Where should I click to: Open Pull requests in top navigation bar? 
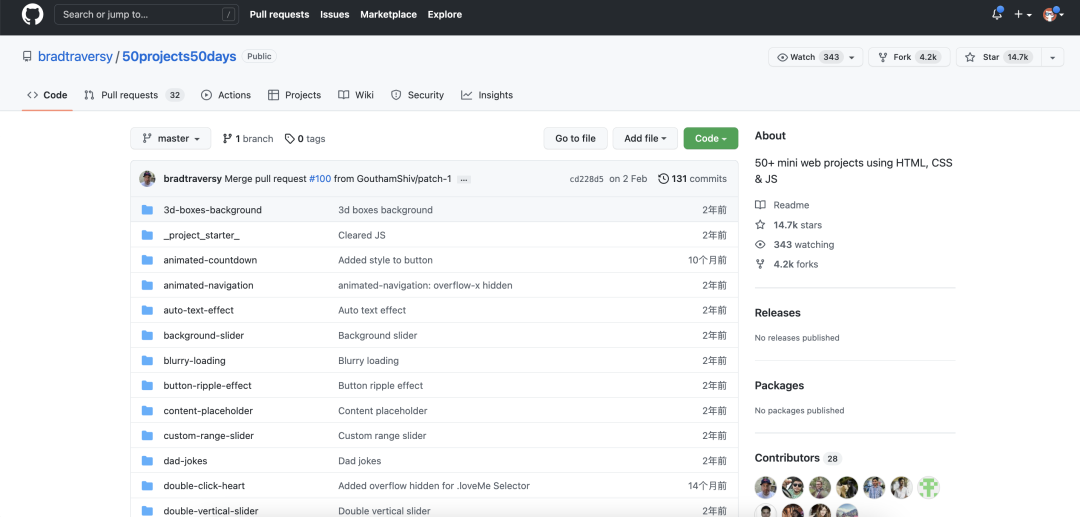pyautogui.click(x=279, y=14)
